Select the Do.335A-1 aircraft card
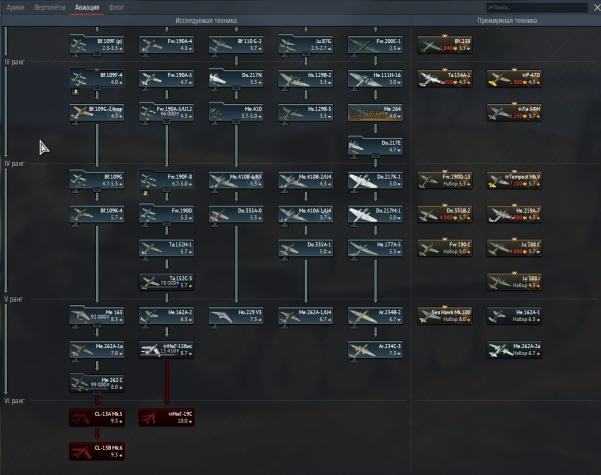This screenshot has width=601, height=475. coord(305,248)
